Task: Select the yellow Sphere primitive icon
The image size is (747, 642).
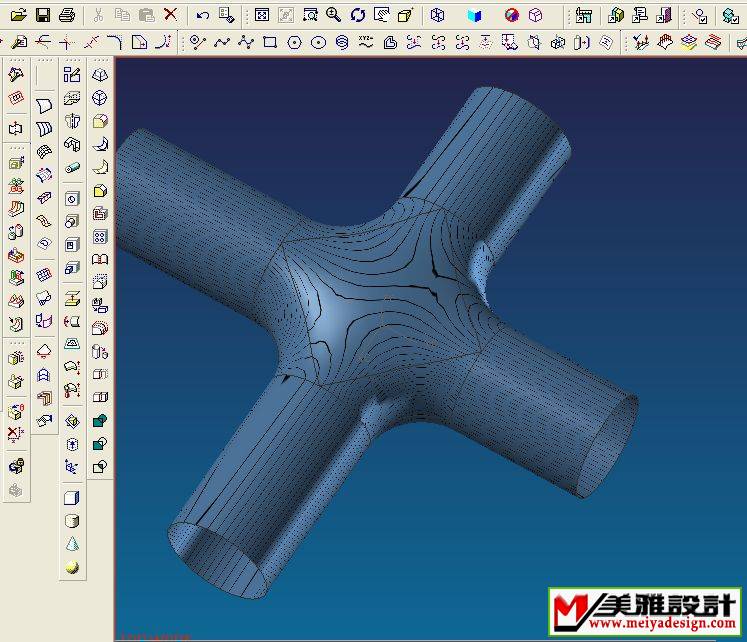Action: point(72,567)
